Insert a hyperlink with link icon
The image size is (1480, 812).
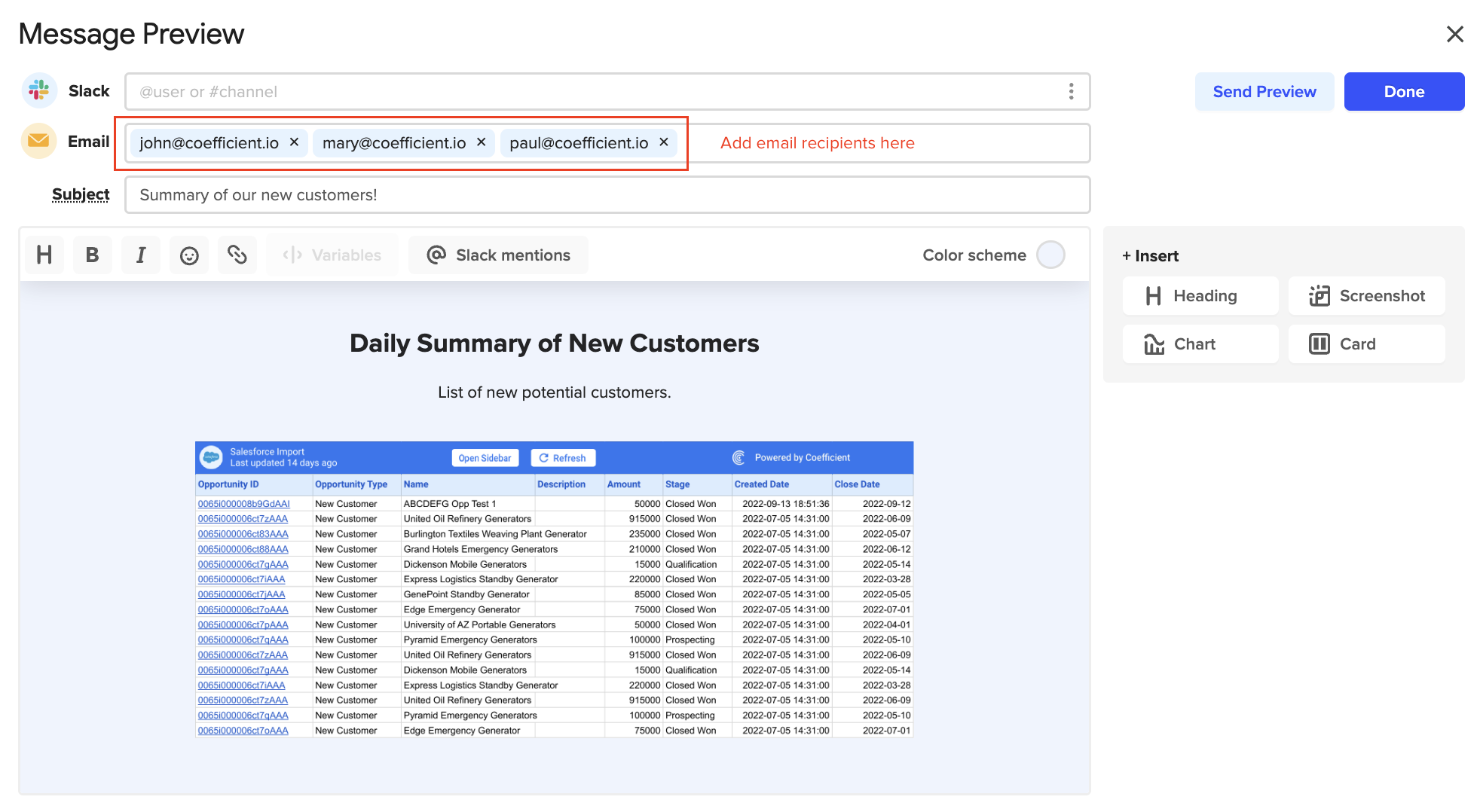(x=237, y=255)
